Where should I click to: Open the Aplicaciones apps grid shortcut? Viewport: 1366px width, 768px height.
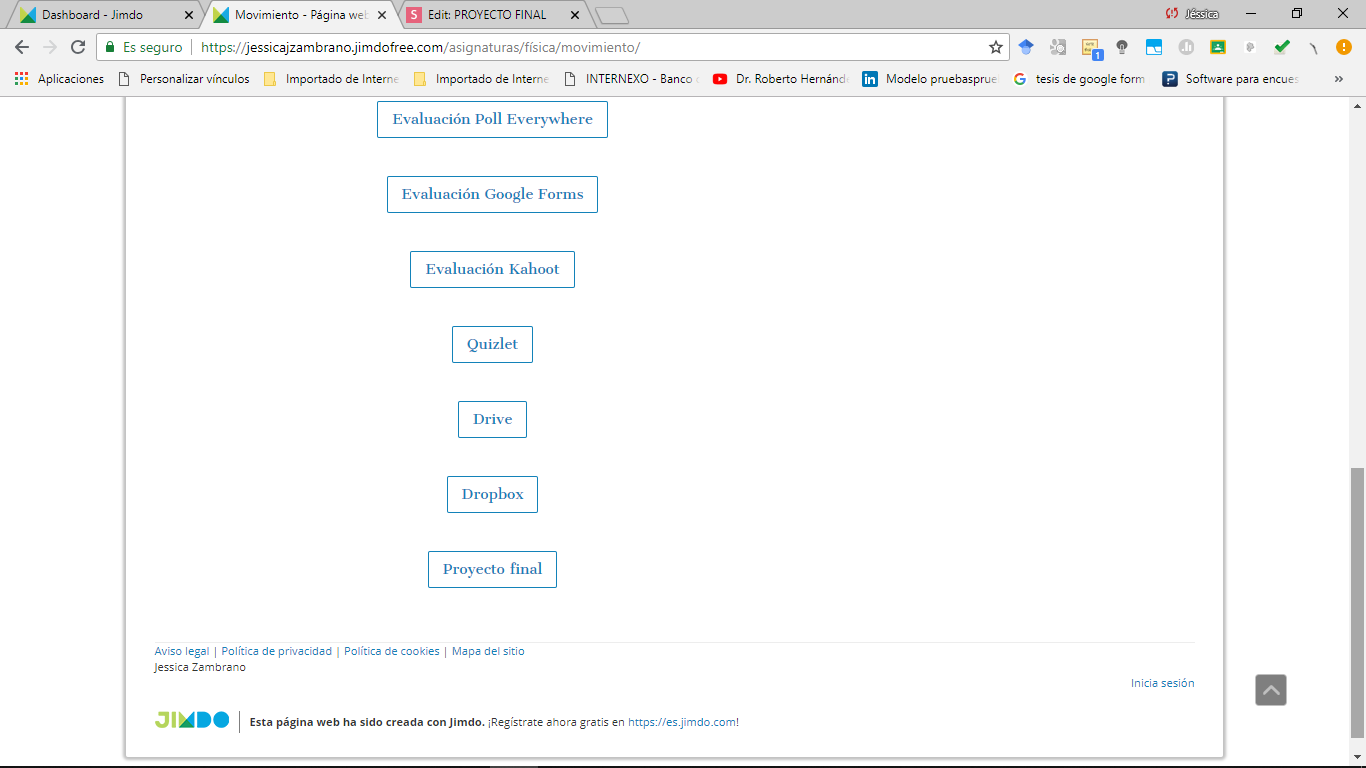click(x=59, y=79)
